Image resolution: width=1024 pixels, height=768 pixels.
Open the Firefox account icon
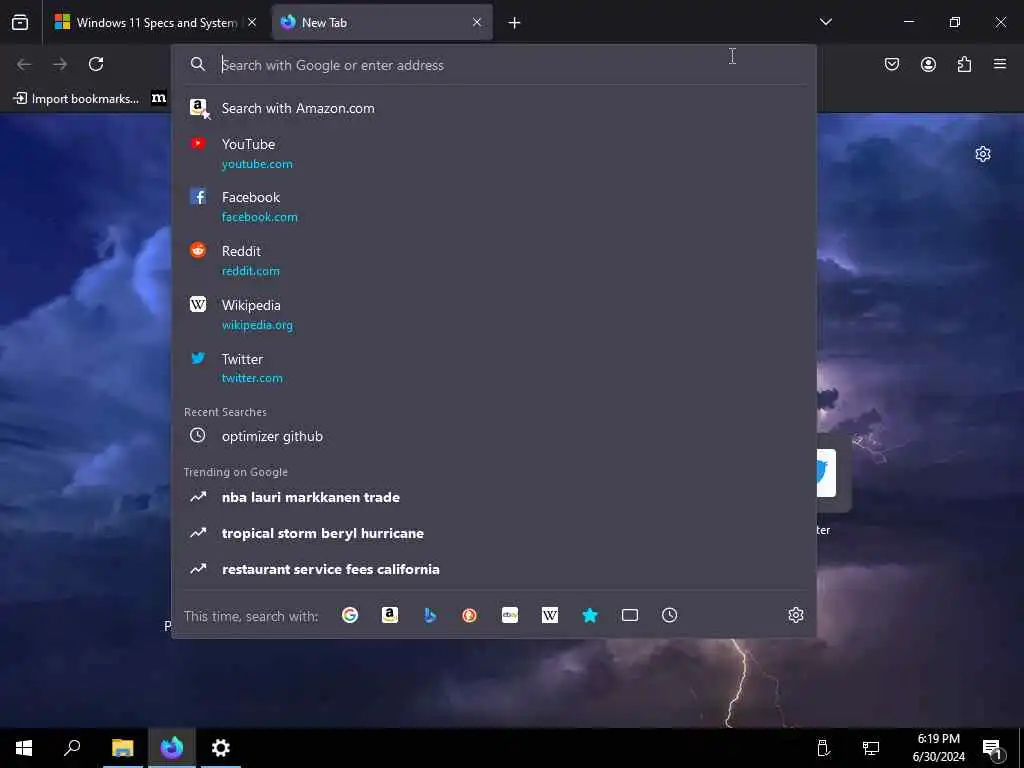928,64
